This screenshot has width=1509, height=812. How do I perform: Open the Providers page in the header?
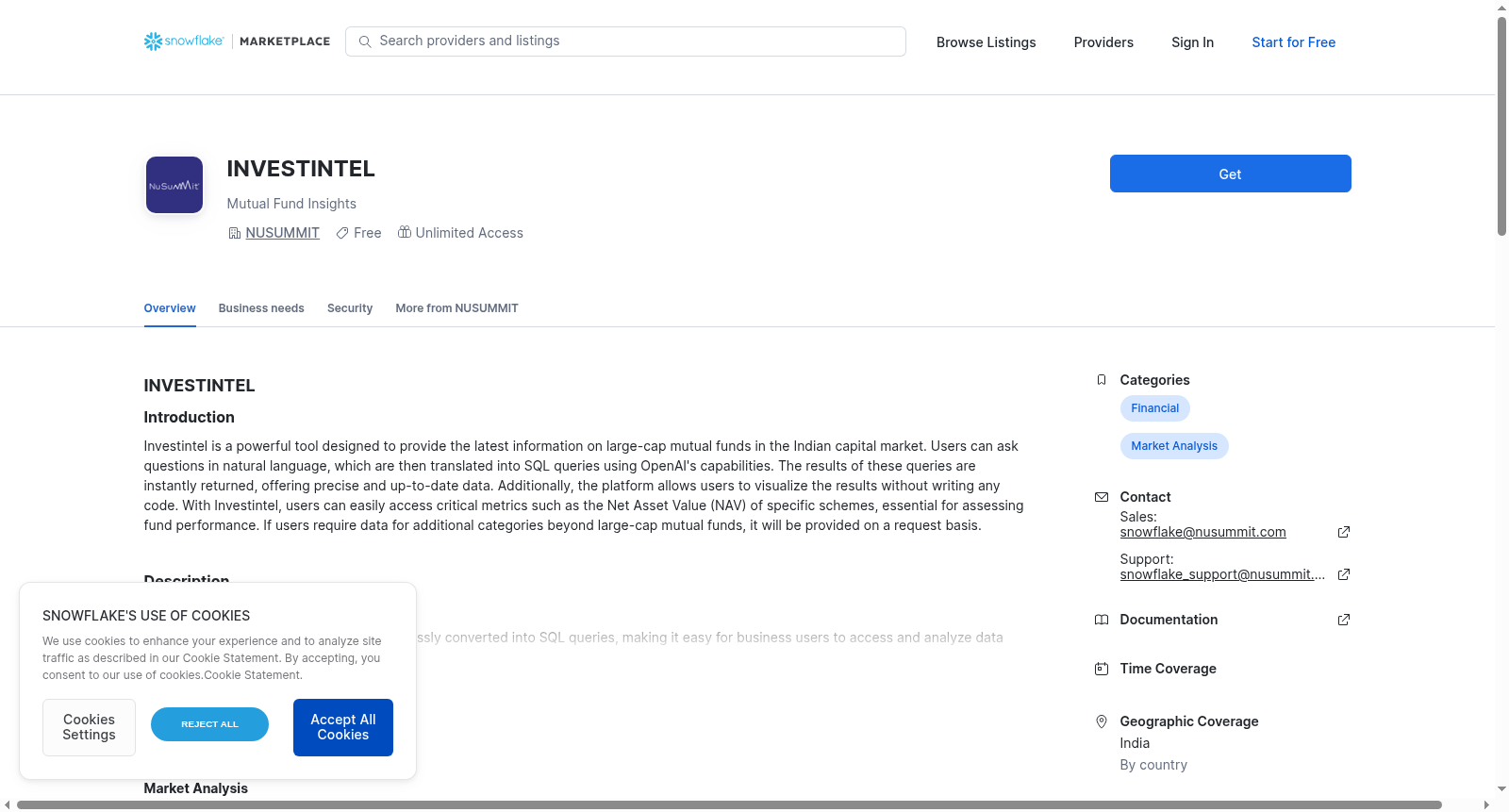coord(1103,42)
